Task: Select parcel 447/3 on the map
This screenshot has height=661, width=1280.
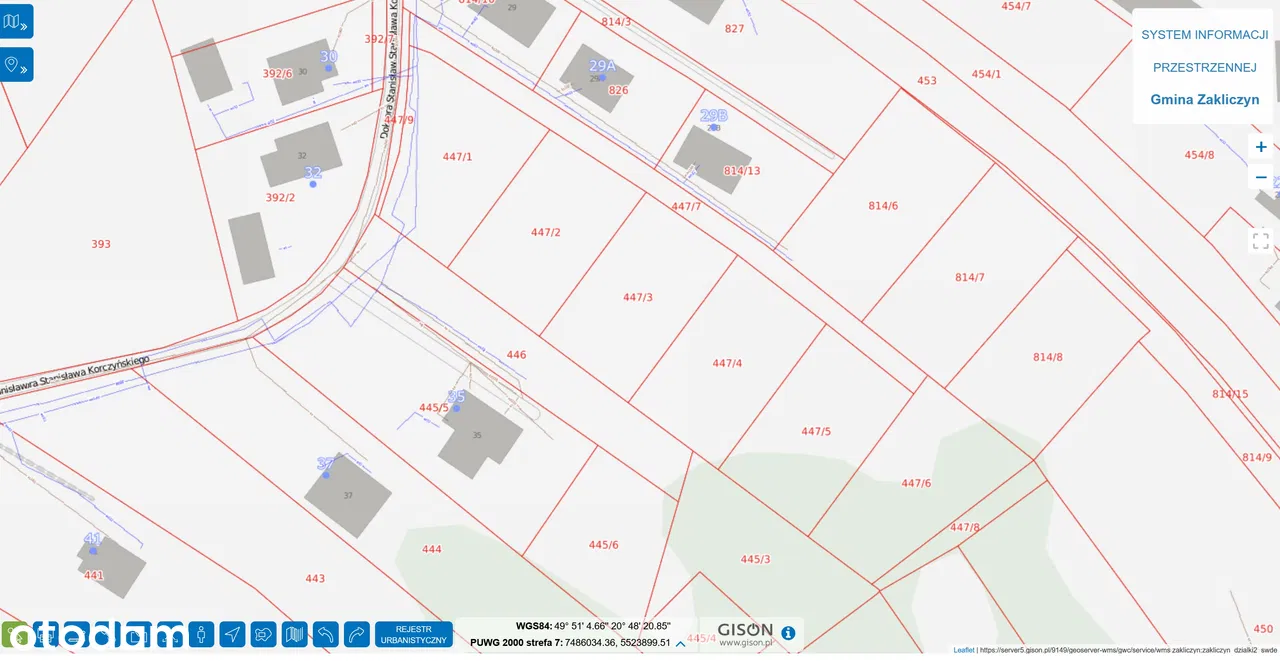Action: point(638,297)
